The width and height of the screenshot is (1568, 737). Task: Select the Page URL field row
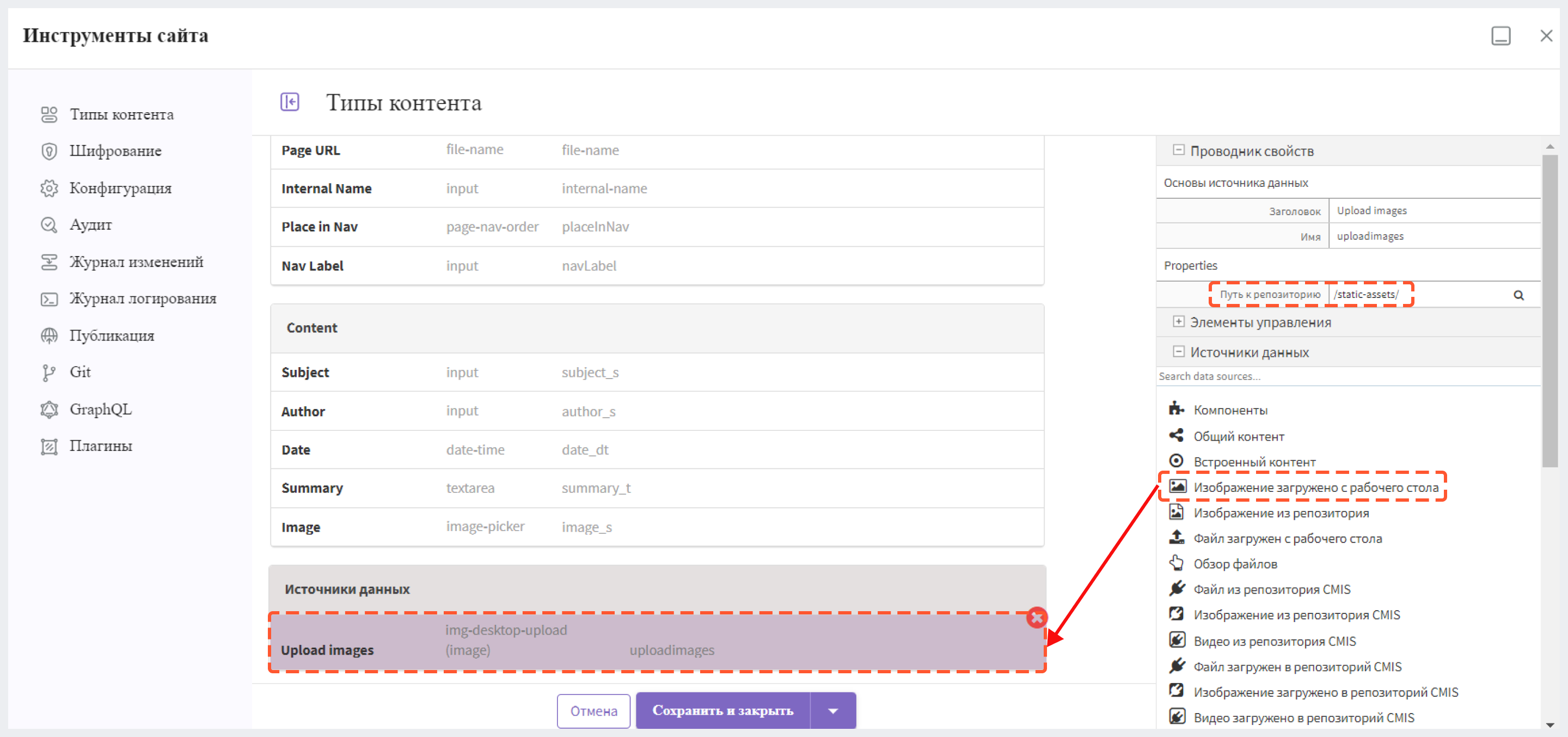point(657,150)
